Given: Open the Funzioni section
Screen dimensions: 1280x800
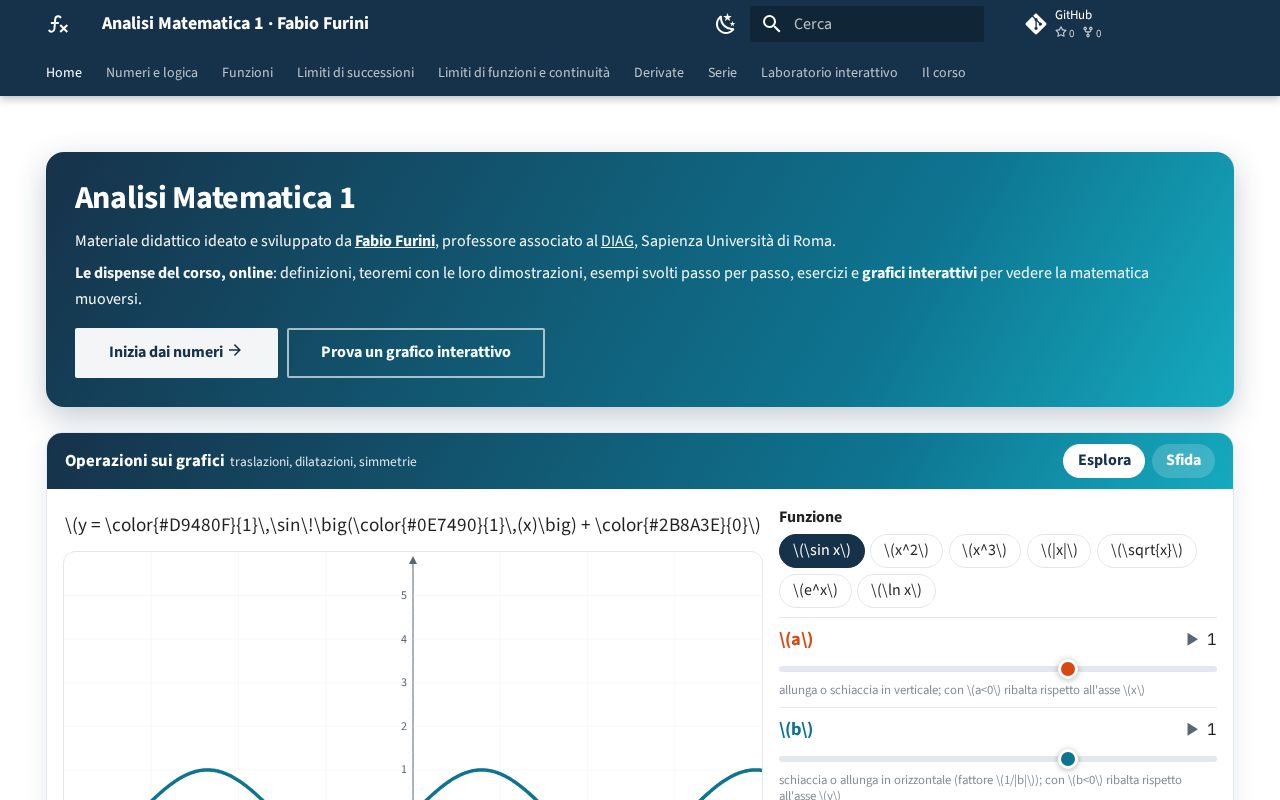Looking at the screenshot, I should [247, 73].
